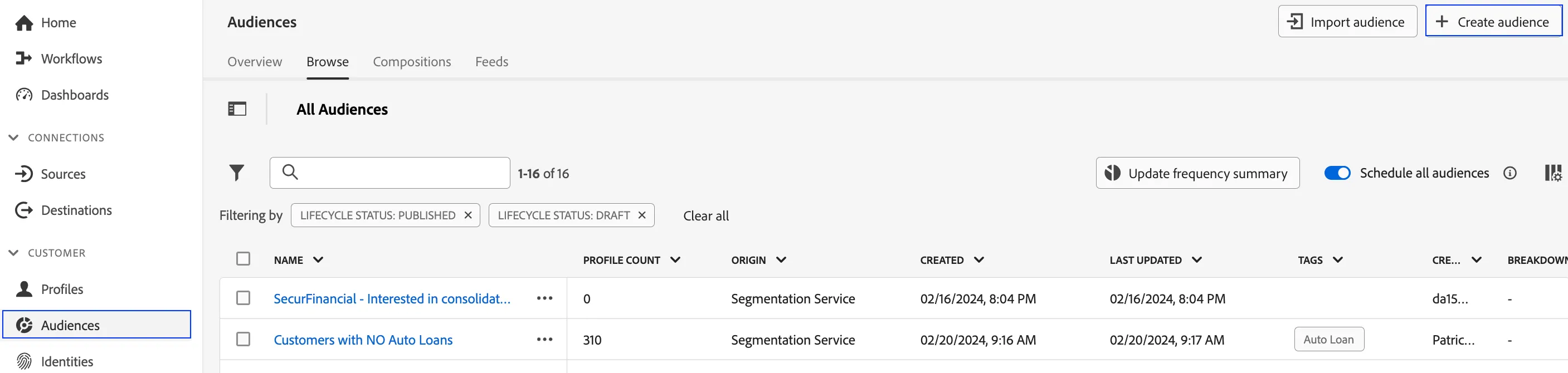The width and height of the screenshot is (1568, 373).
Task: Select the Browse tab
Action: coord(328,62)
